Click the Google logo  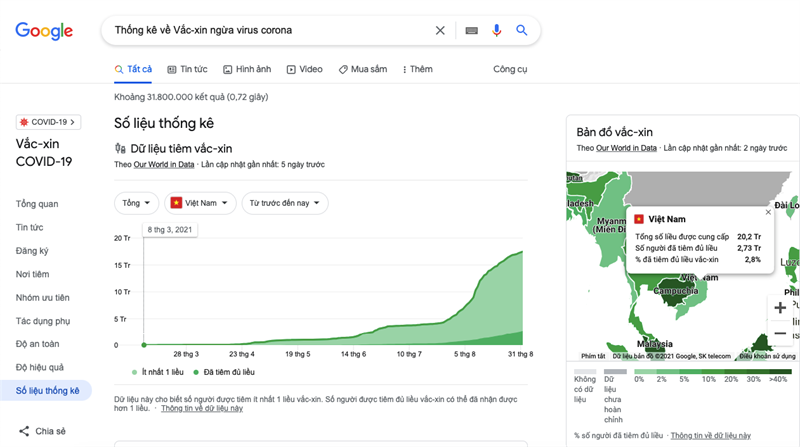tap(44, 31)
